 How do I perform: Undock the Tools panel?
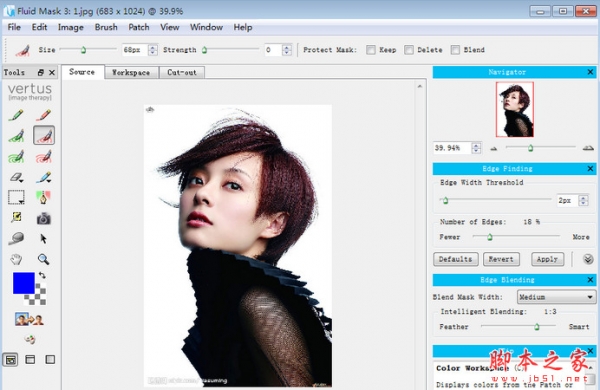click(x=41, y=72)
